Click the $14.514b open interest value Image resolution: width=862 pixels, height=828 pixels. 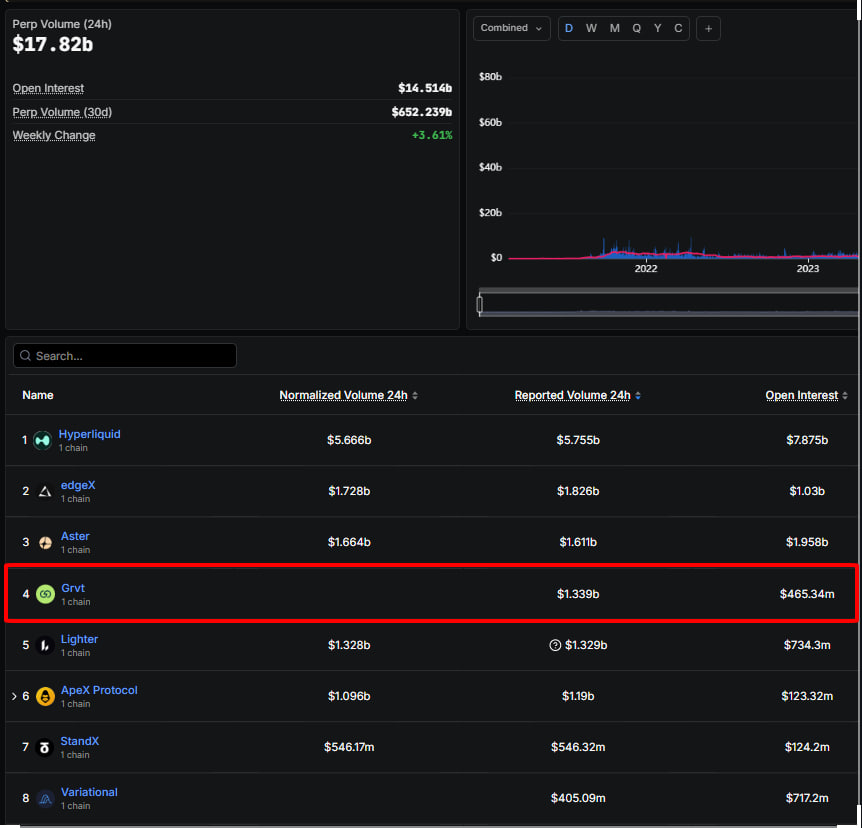(x=425, y=89)
